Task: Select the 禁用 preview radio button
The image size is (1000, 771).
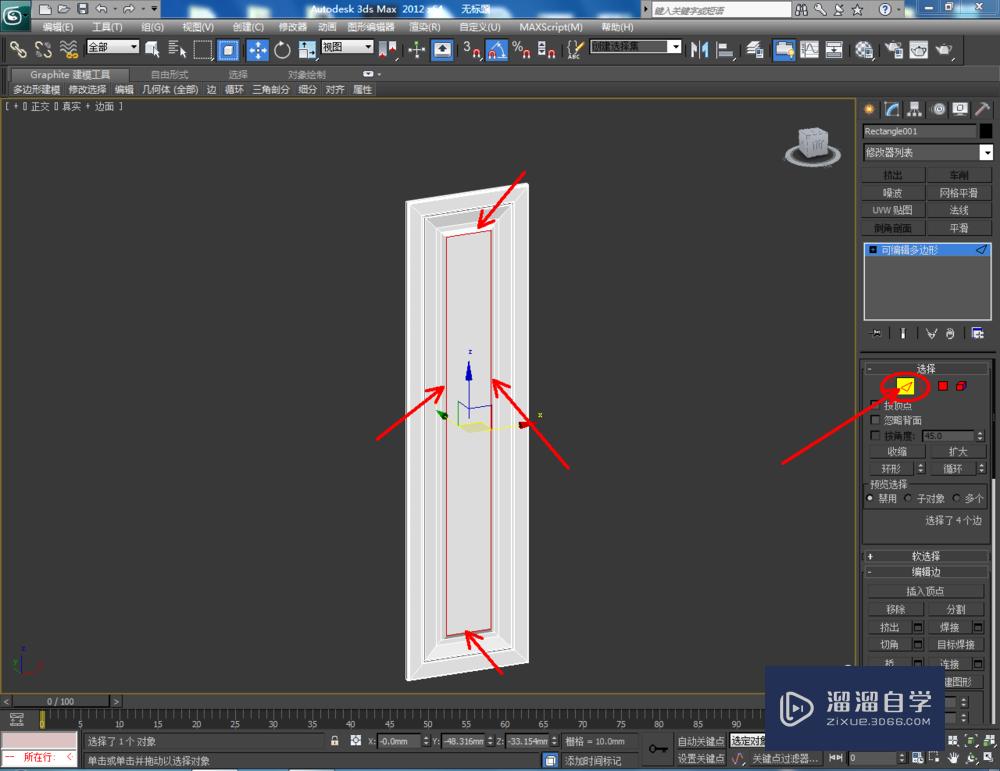Action: 870,498
